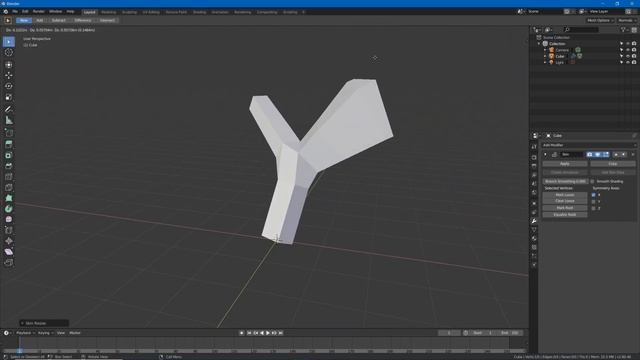Click the Mark Root button
640x360 pixels.
tap(565, 208)
